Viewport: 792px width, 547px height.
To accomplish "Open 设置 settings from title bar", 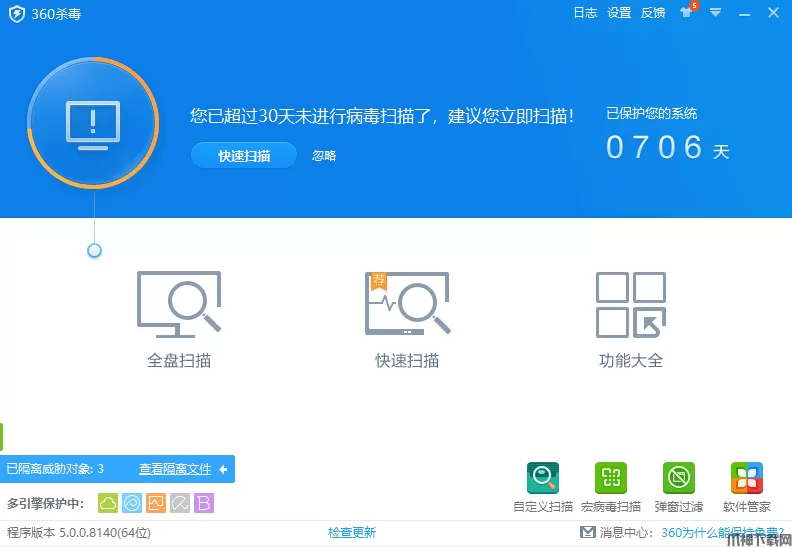I will click(x=619, y=13).
